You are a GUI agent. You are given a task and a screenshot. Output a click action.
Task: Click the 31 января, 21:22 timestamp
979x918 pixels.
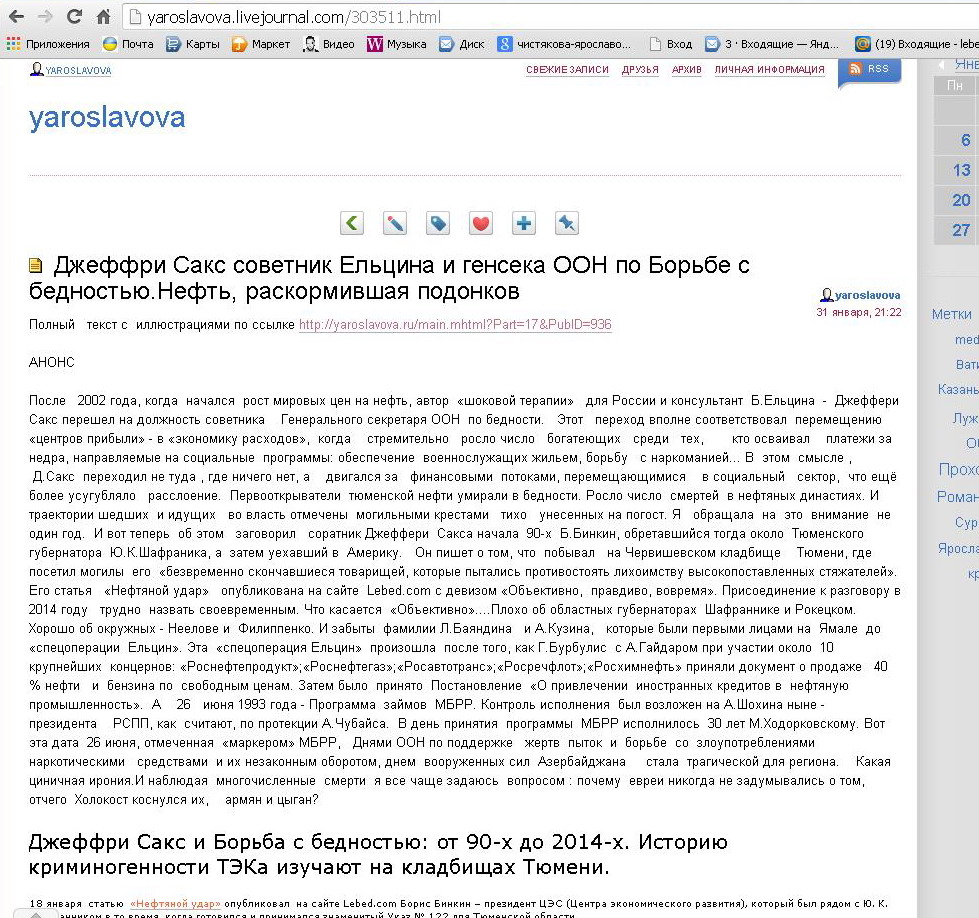click(858, 312)
